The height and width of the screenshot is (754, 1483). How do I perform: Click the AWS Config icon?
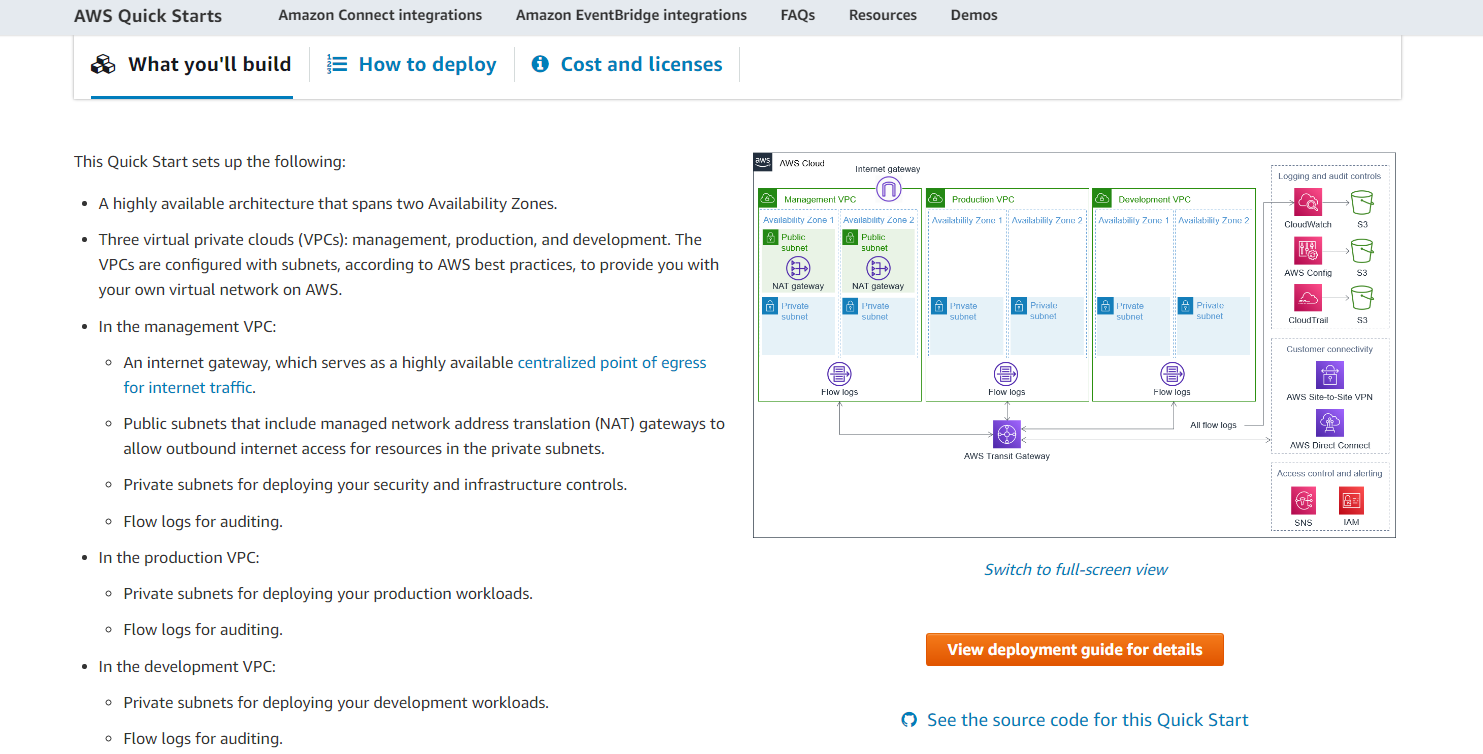tap(1307, 251)
